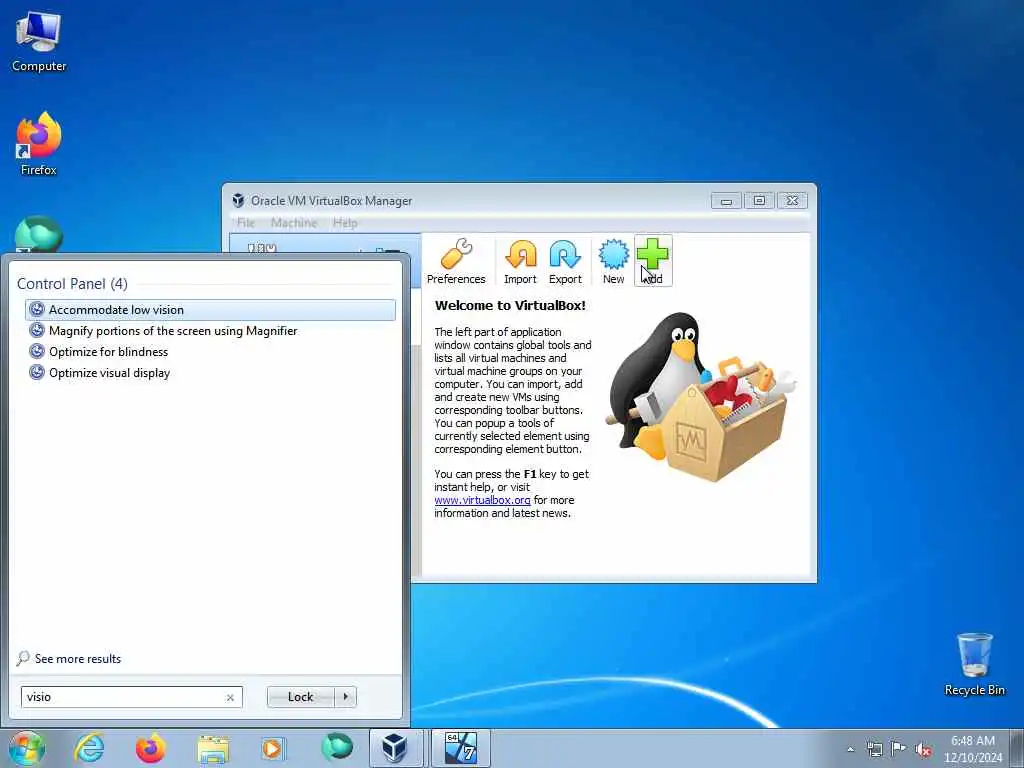Expand the shutdown options arrow beside Lock

345,697
